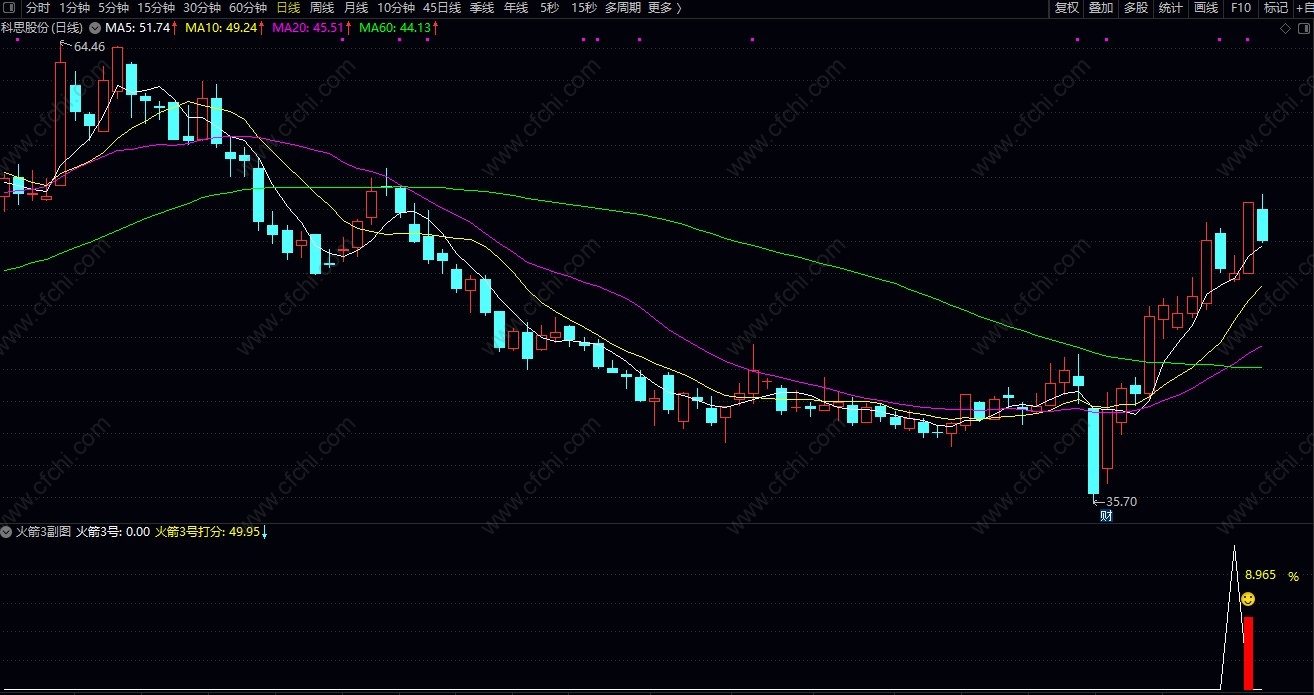Select the 30分钟 period tab
Viewport: 1314px width, 695px height.
(202, 8)
